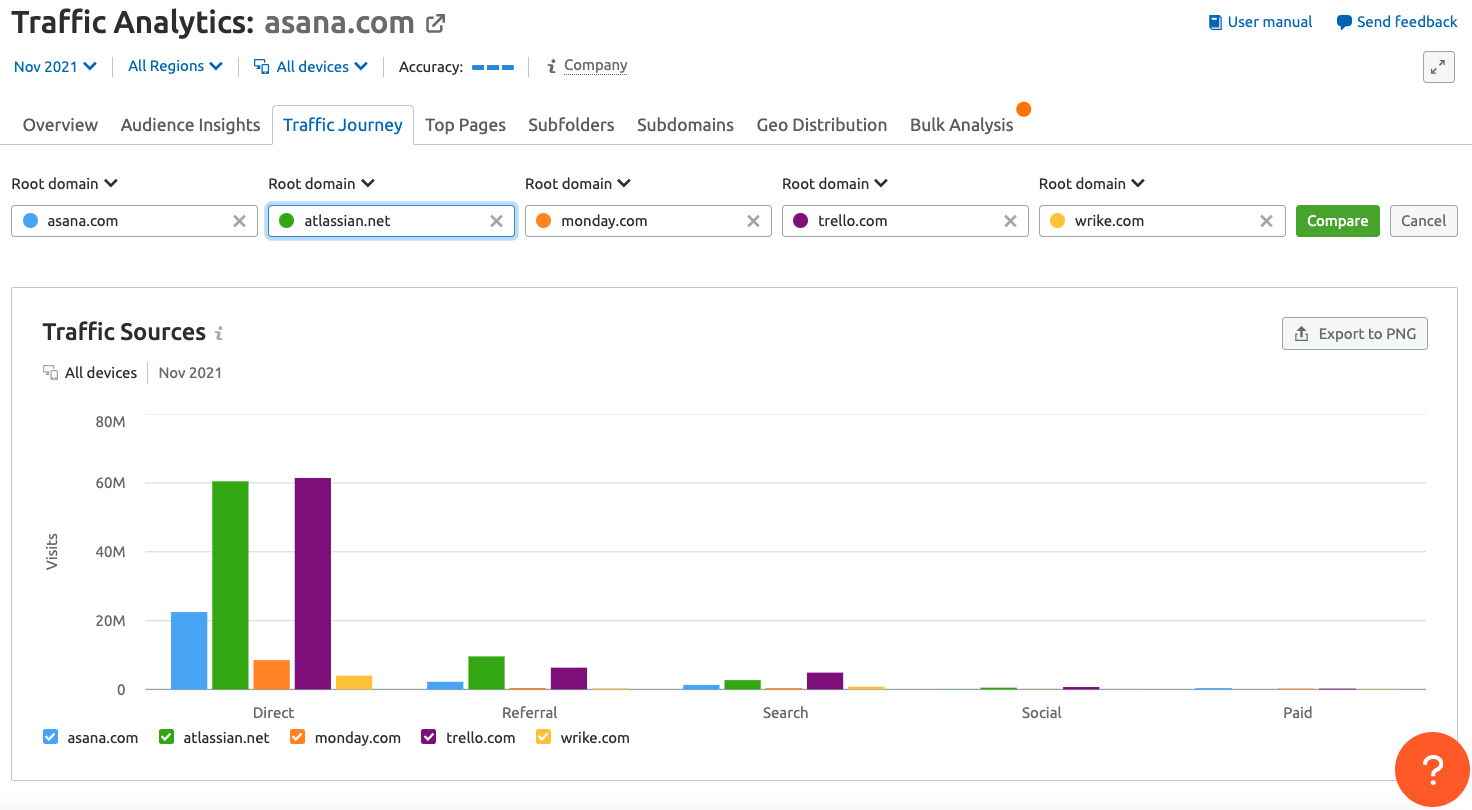This screenshot has width=1472, height=810.
Task: Click the Company link
Action: (596, 65)
